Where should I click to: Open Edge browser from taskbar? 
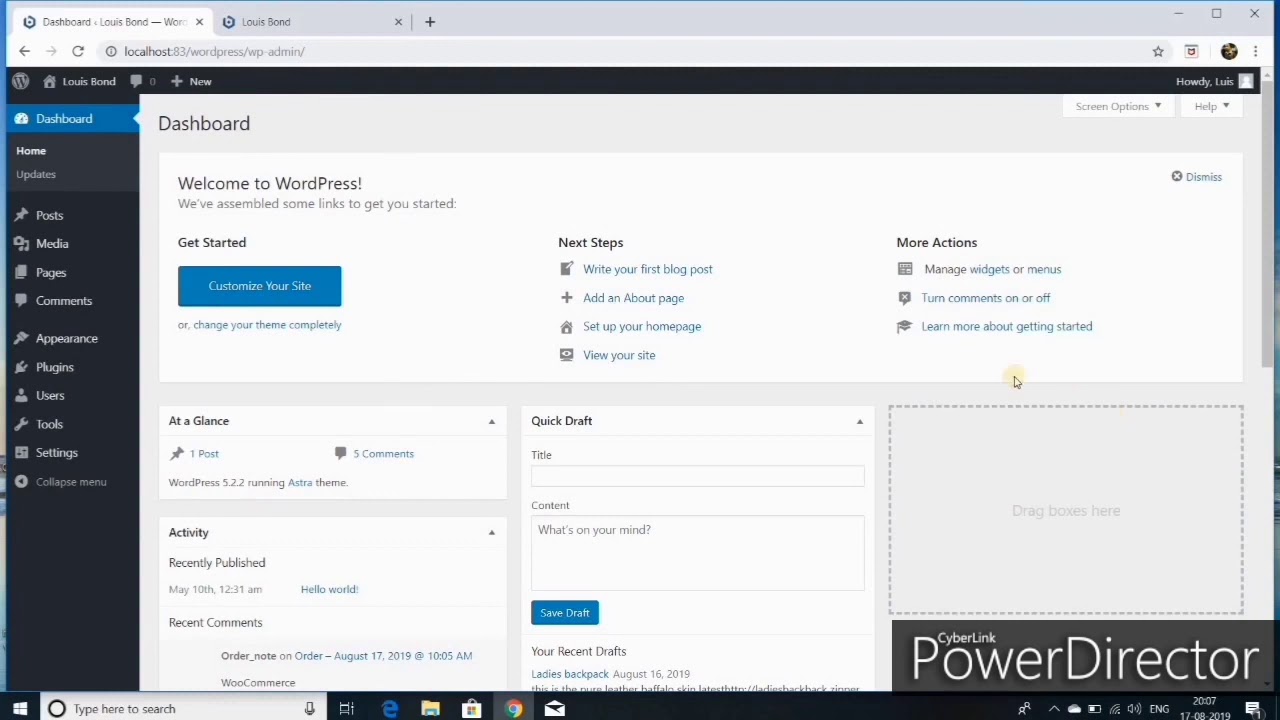pos(389,709)
